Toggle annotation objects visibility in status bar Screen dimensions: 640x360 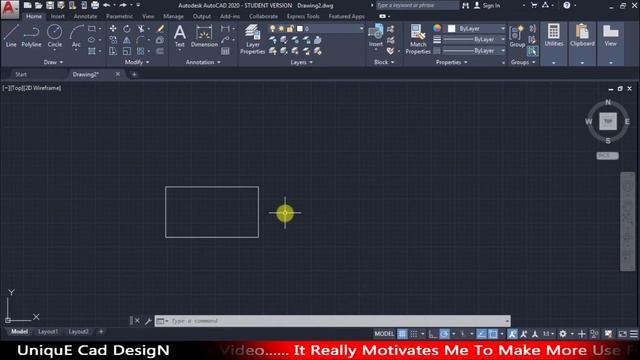pos(512,334)
